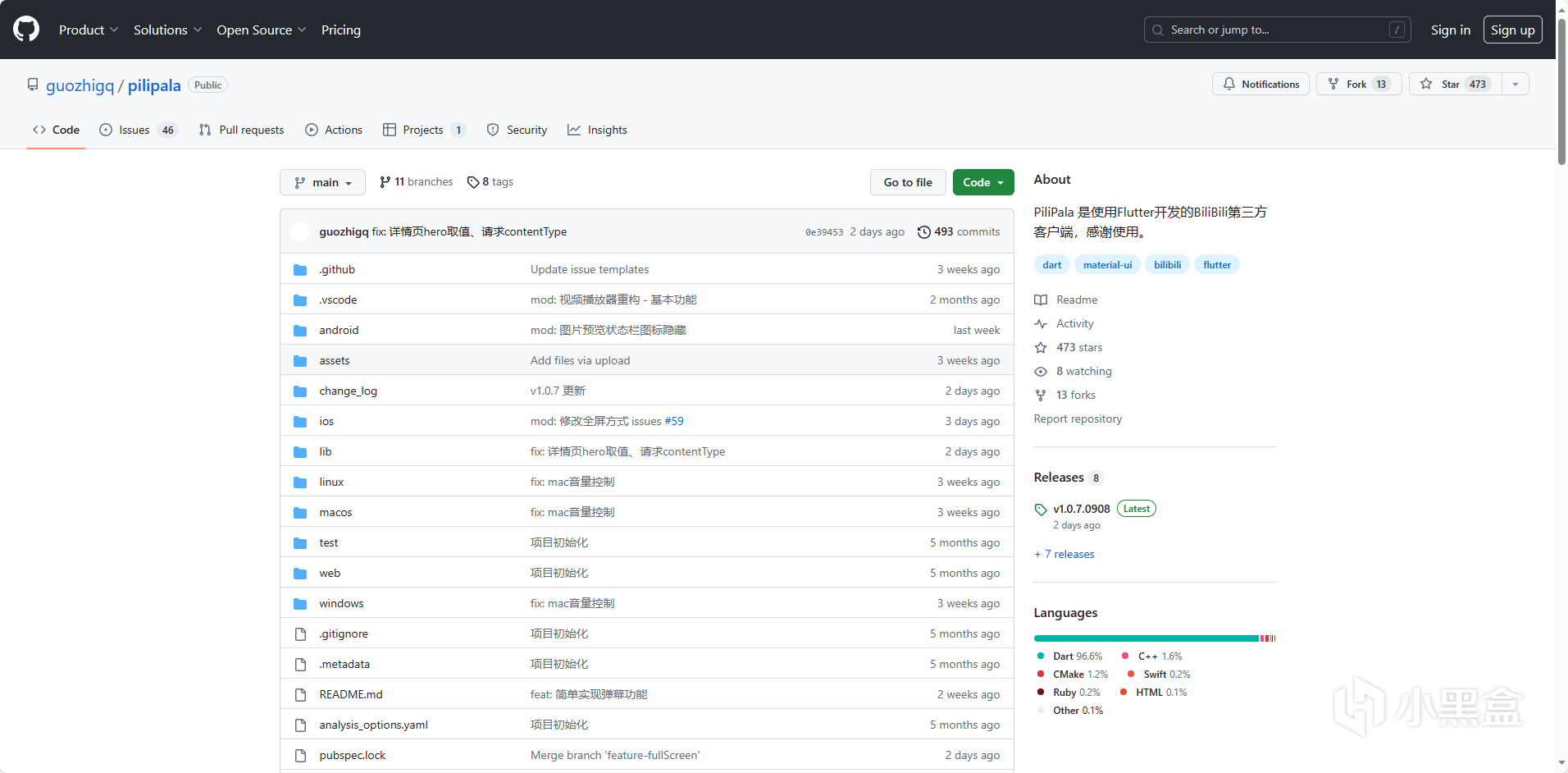Viewport: 1568px width, 773px height.
Task: Open the analysis_options.yaml file
Action: point(374,725)
